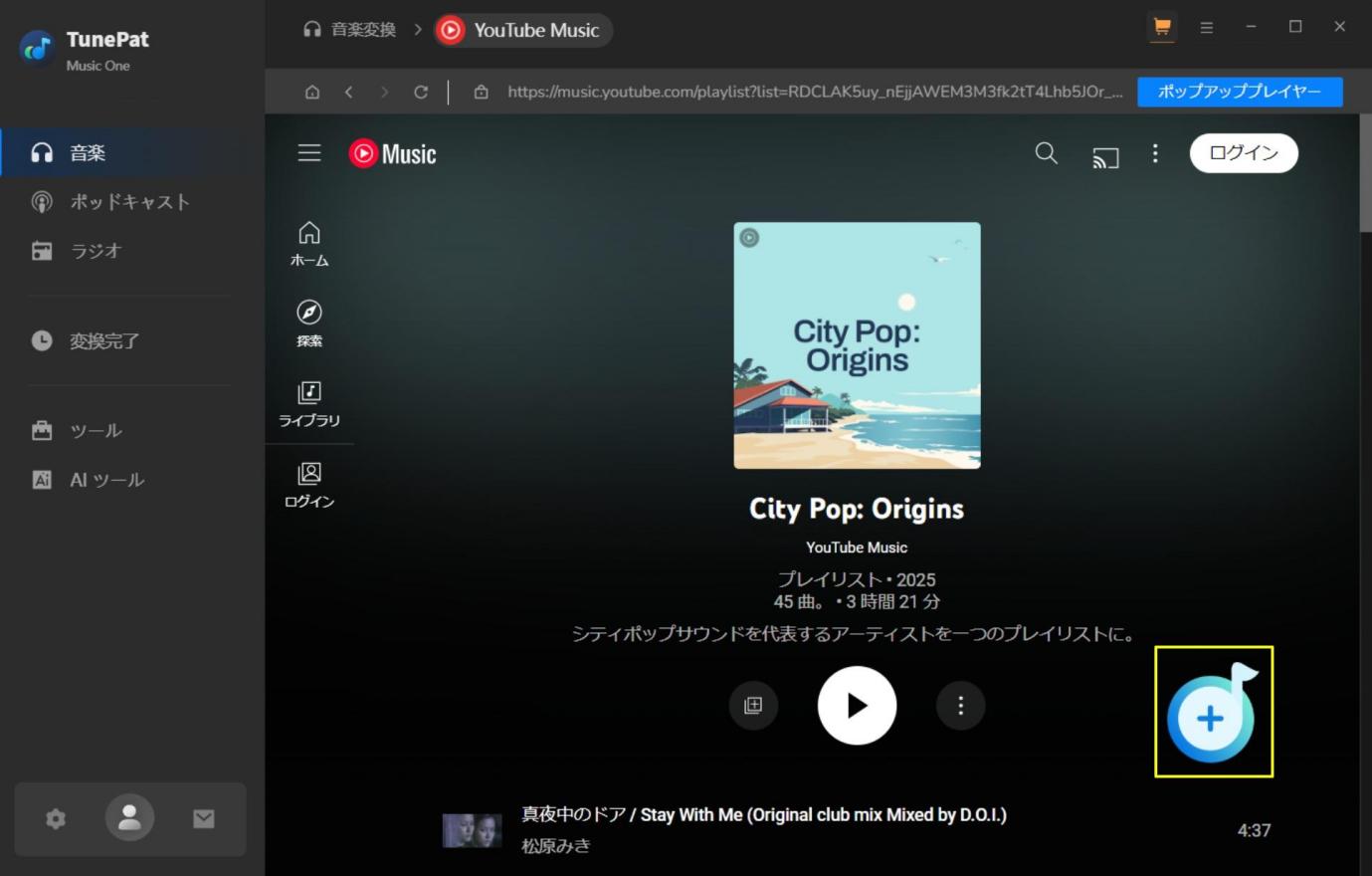Screen dimensions: 1372x876
Task: Click the 45 曲 3 時間 21 分 info line
Action: 857,601
